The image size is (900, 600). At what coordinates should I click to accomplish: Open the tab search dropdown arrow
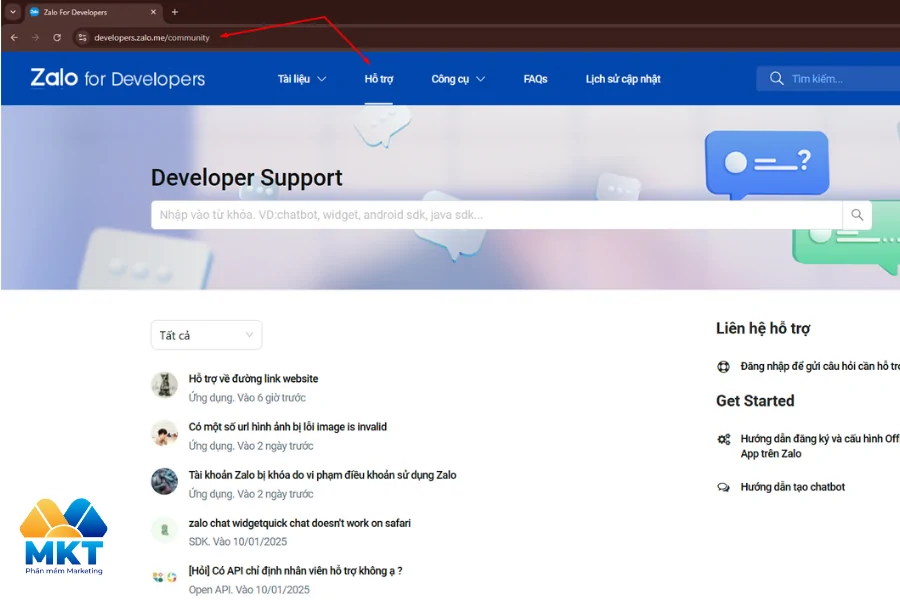[13, 11]
